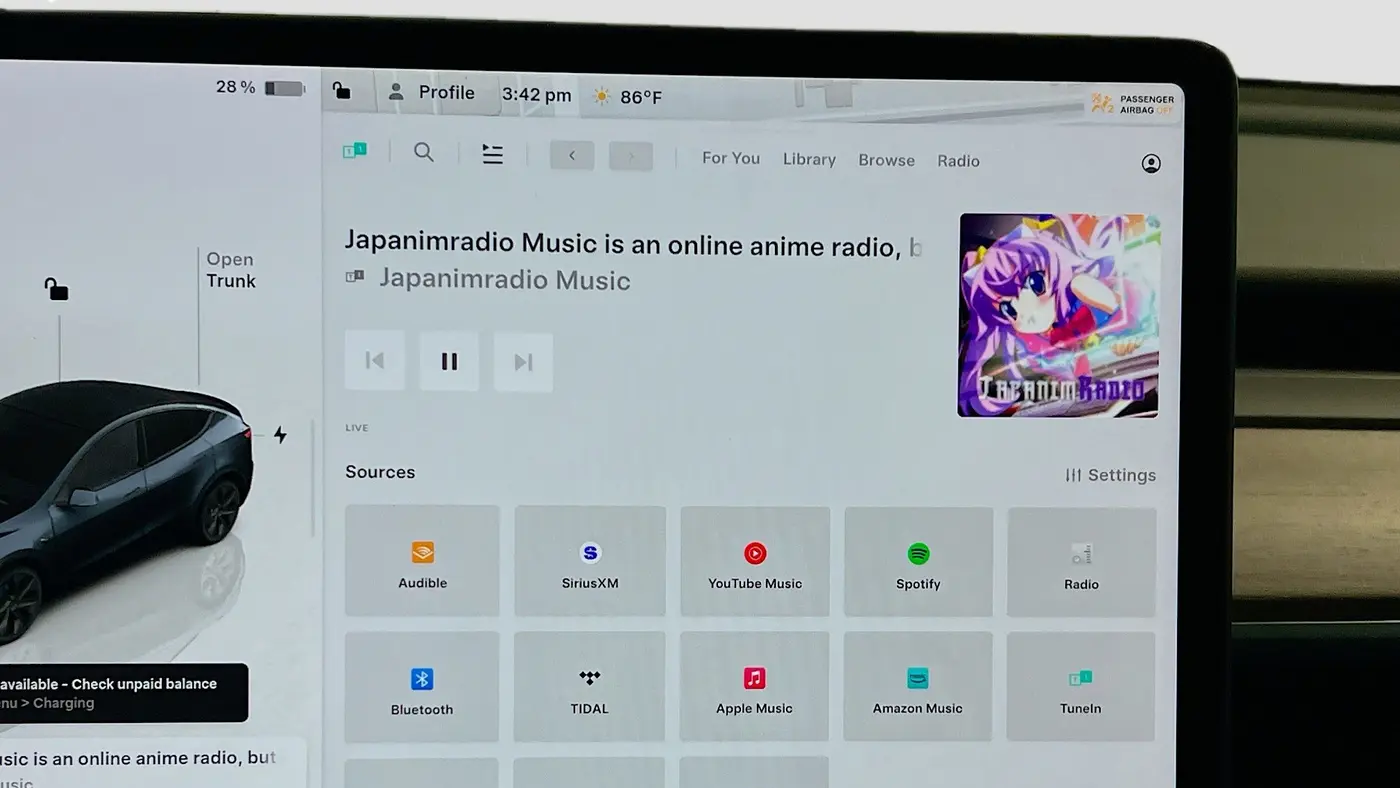Select Audible as the audio source
This screenshot has height=788, width=1400.
point(422,561)
